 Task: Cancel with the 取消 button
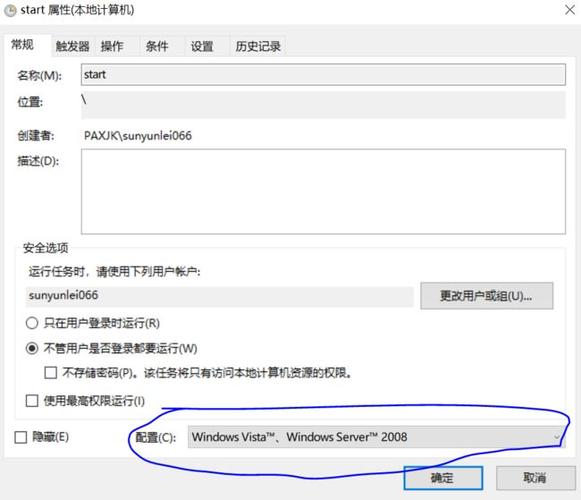[535, 478]
